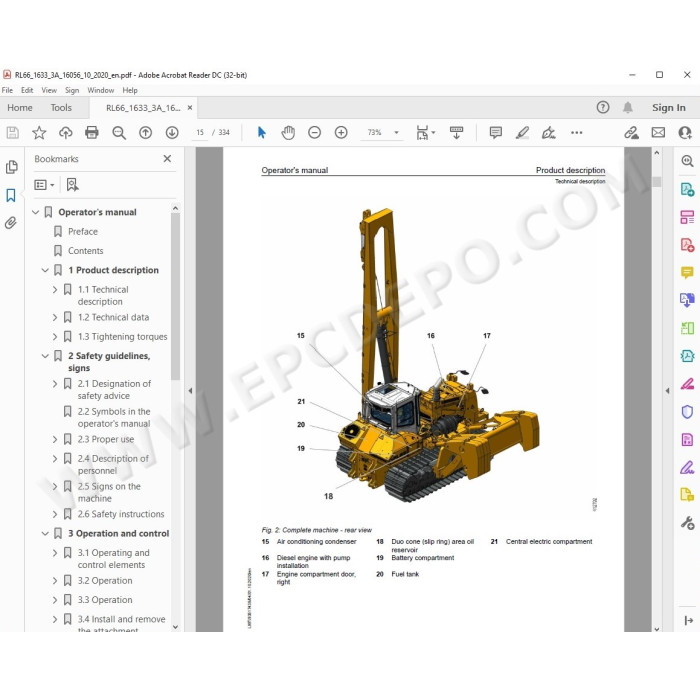Open the Attachments paperclip panel
The width and height of the screenshot is (700, 700).
11,222
